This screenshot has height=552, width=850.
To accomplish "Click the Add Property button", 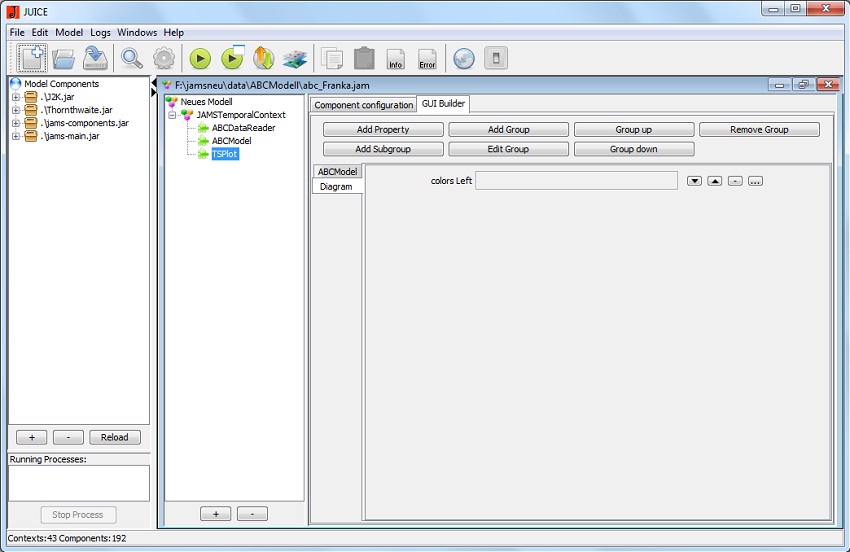I will tap(383, 130).
